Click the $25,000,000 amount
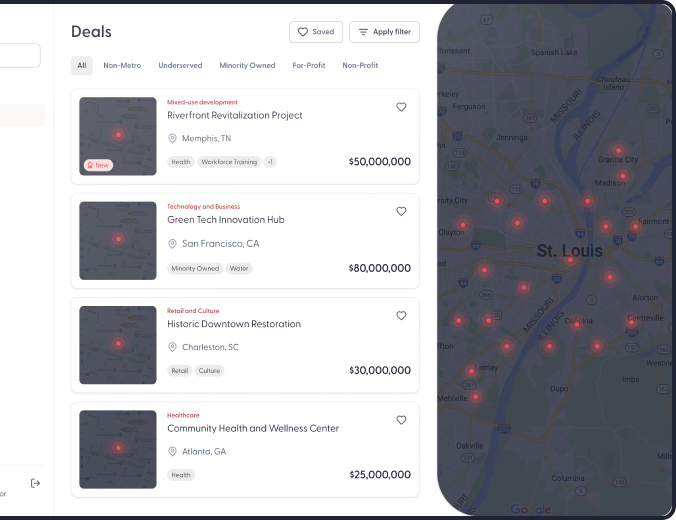The width and height of the screenshot is (676, 520). tap(379, 475)
